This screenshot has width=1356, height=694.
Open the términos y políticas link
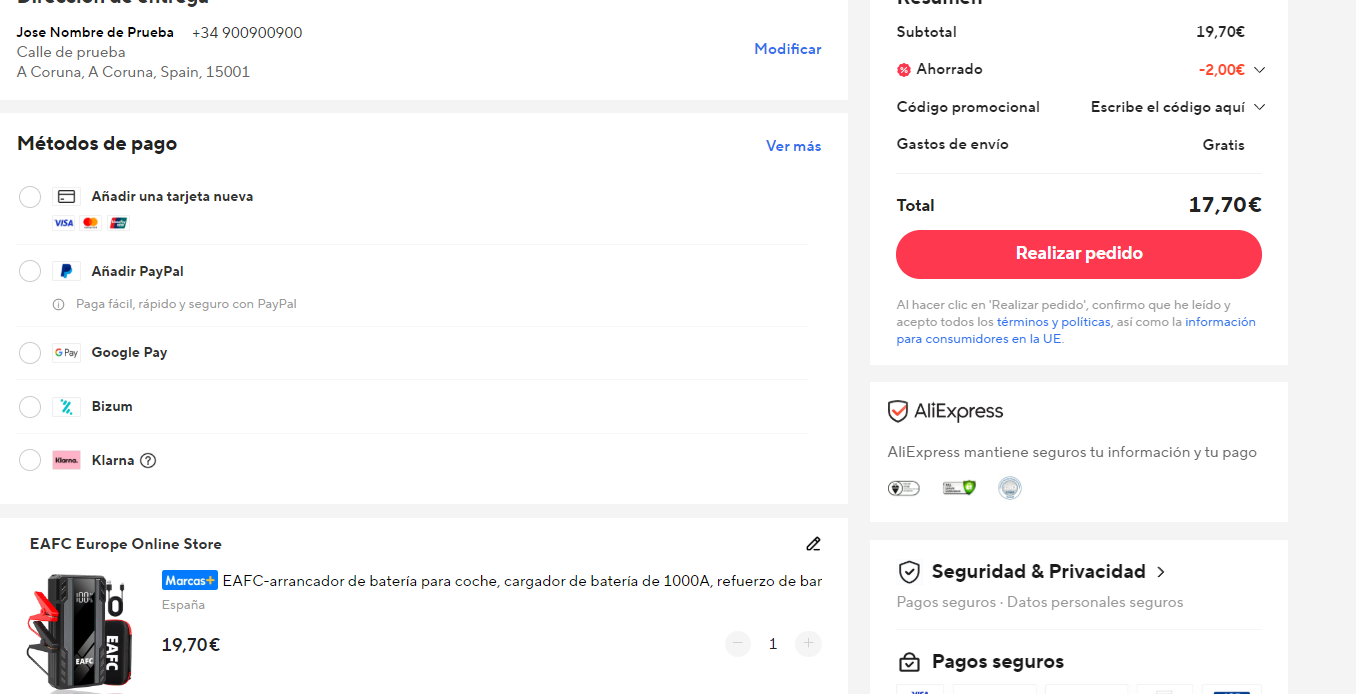[x=1053, y=322]
